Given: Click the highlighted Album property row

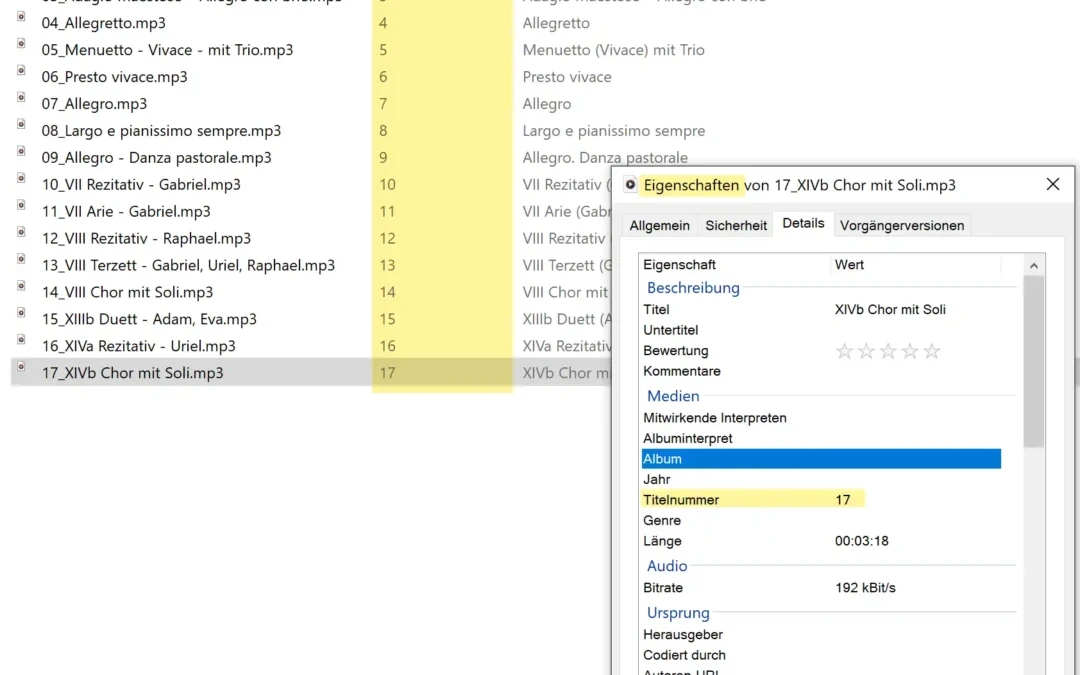Looking at the screenshot, I should [x=820, y=459].
